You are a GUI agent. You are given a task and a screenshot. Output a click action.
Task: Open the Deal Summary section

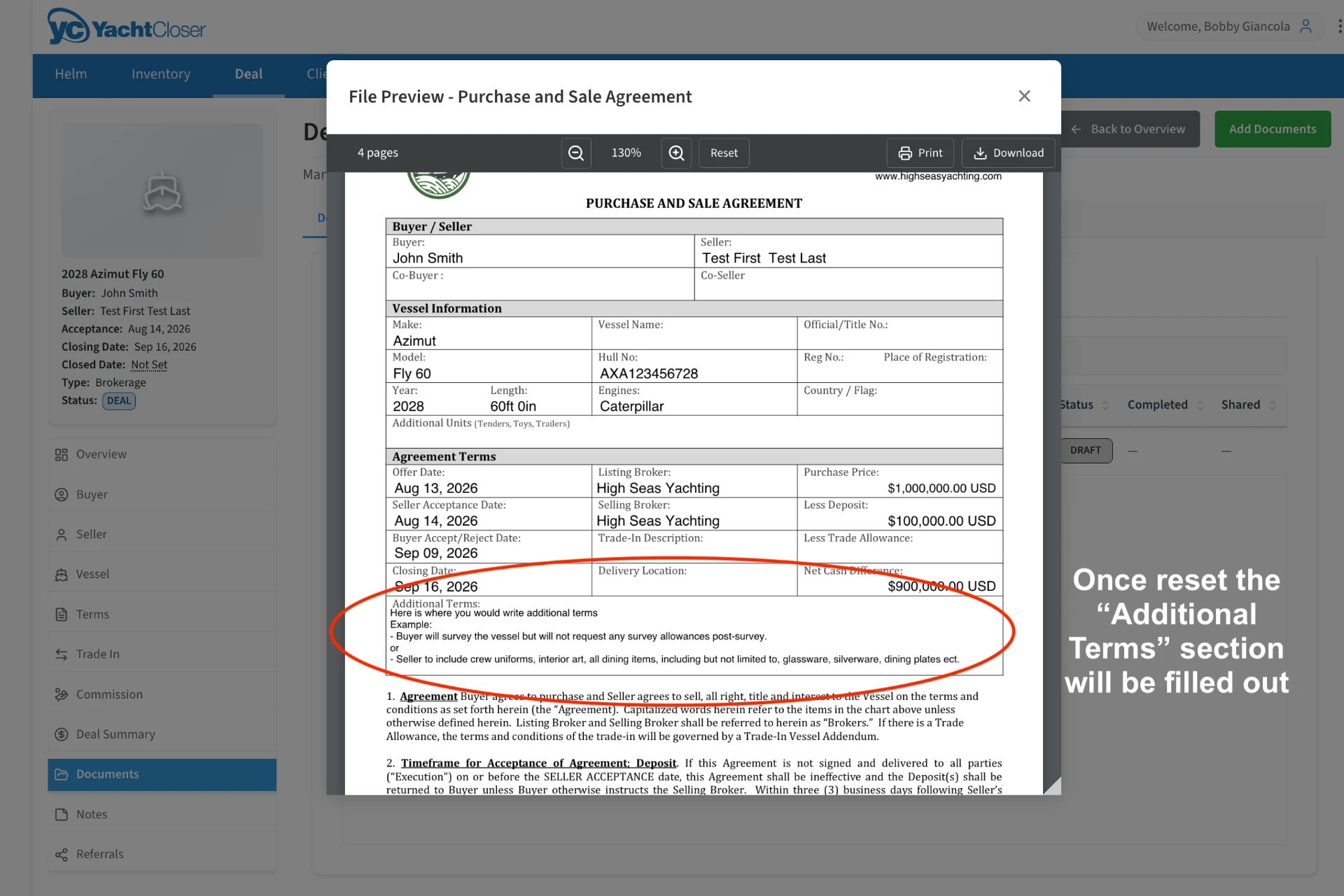162,734
